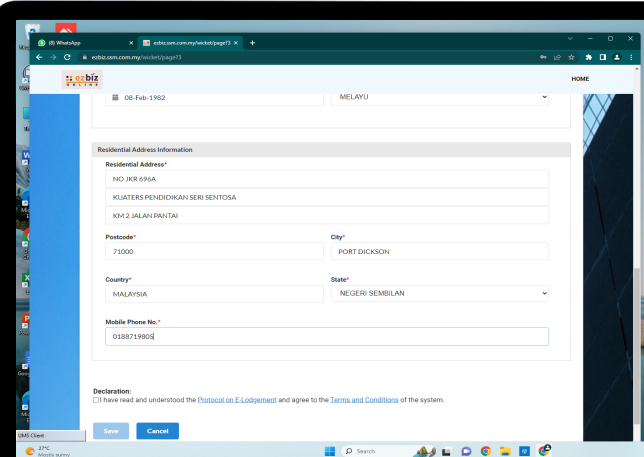
Task: Open the new tab plus button
Action: [x=252, y=42]
